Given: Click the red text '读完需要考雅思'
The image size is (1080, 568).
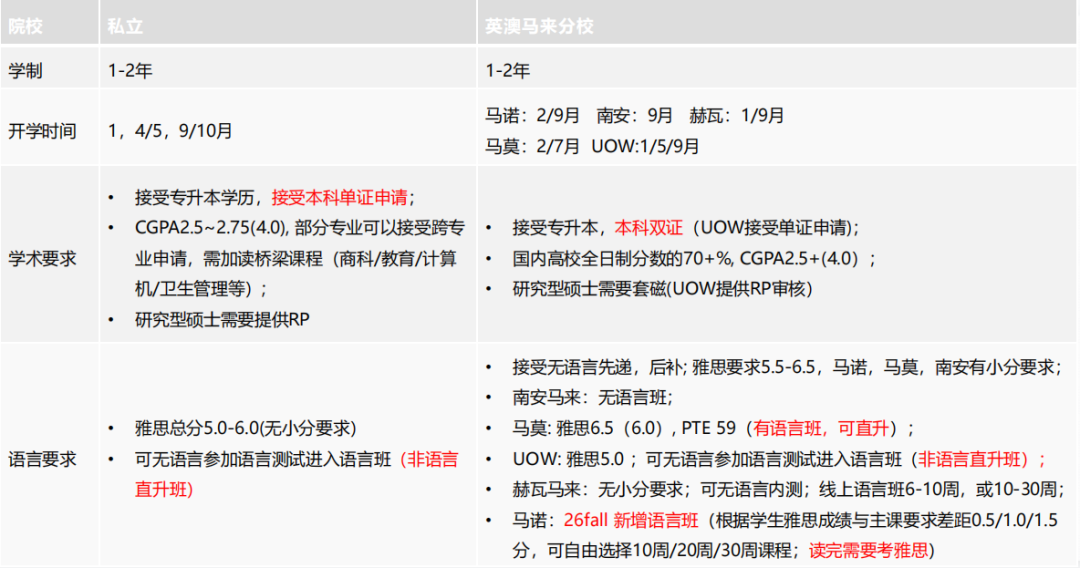Looking at the screenshot, I should [869, 550].
